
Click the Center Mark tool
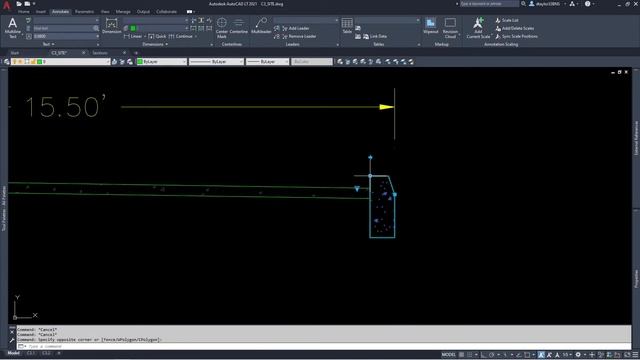(222, 28)
